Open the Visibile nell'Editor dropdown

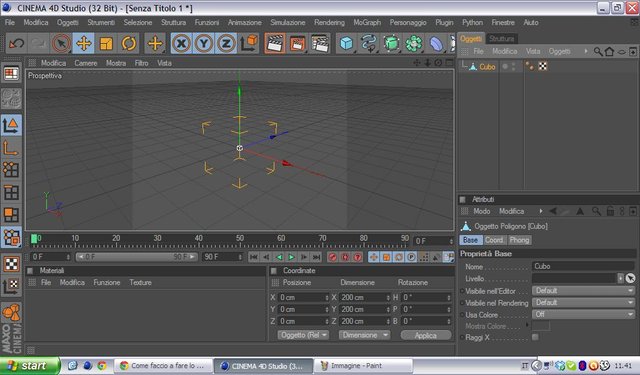[583, 291]
